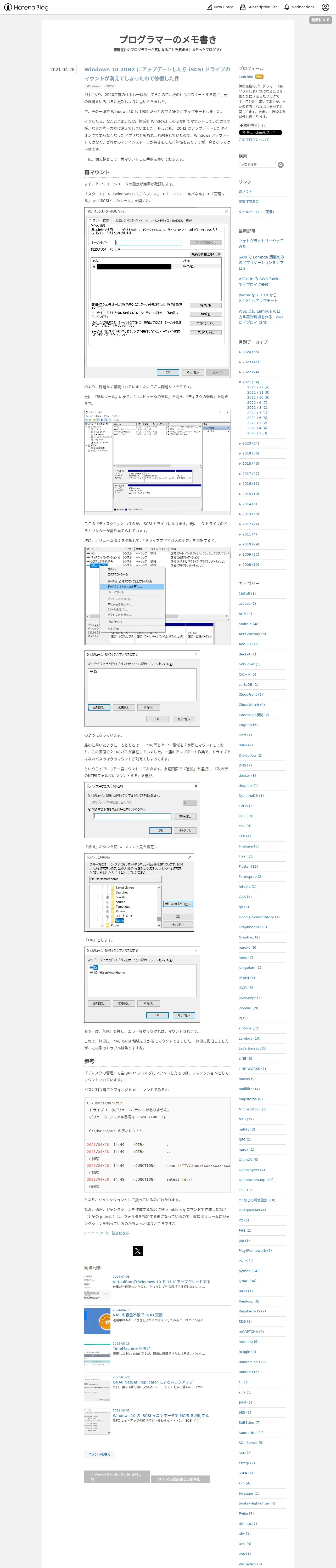Image resolution: width=336 pixels, height=1568 pixels.
Task: Open the NAS (29) category
Action: 246,1119
